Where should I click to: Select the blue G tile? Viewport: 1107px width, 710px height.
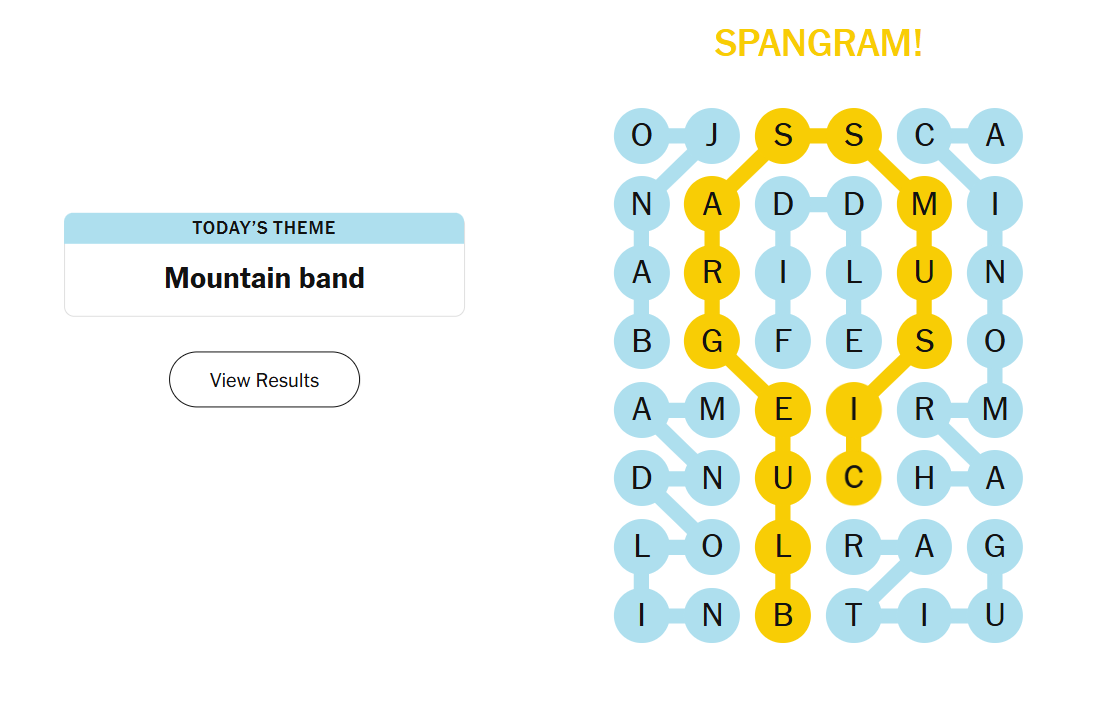tap(994, 547)
